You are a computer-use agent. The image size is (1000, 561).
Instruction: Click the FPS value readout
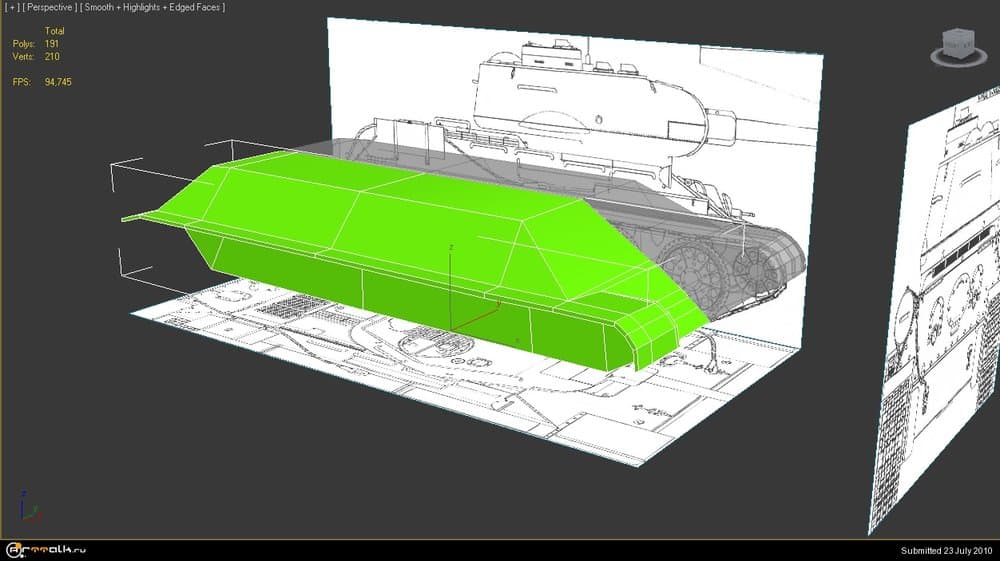[58, 81]
